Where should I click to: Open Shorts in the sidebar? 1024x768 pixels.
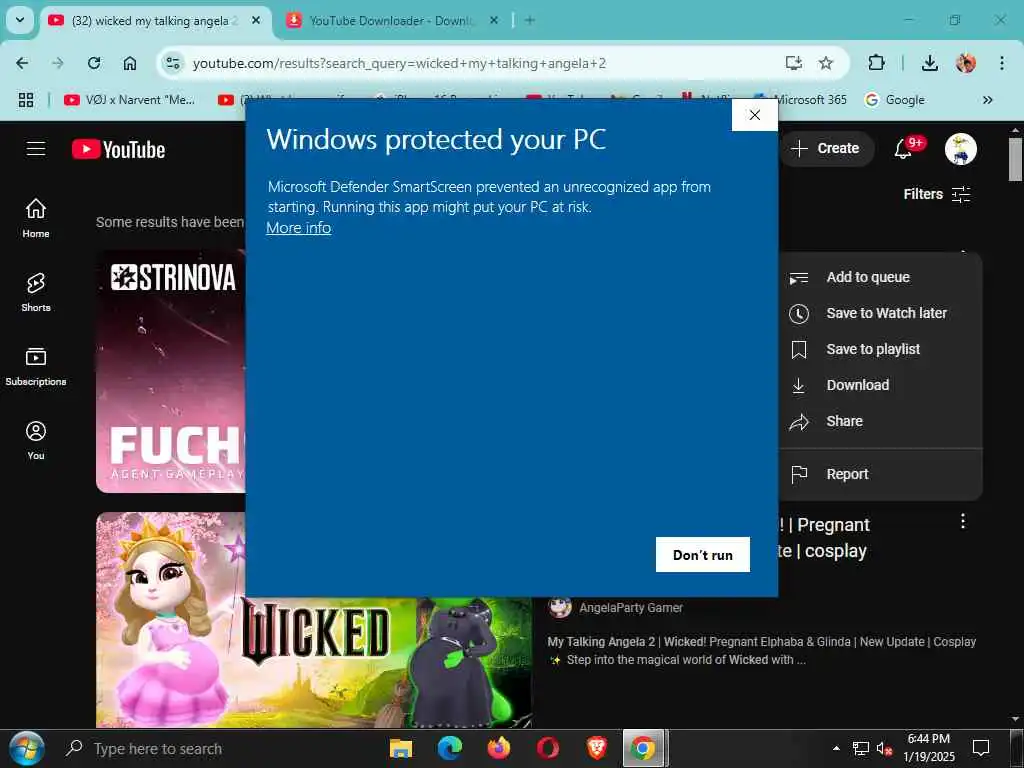(36, 292)
